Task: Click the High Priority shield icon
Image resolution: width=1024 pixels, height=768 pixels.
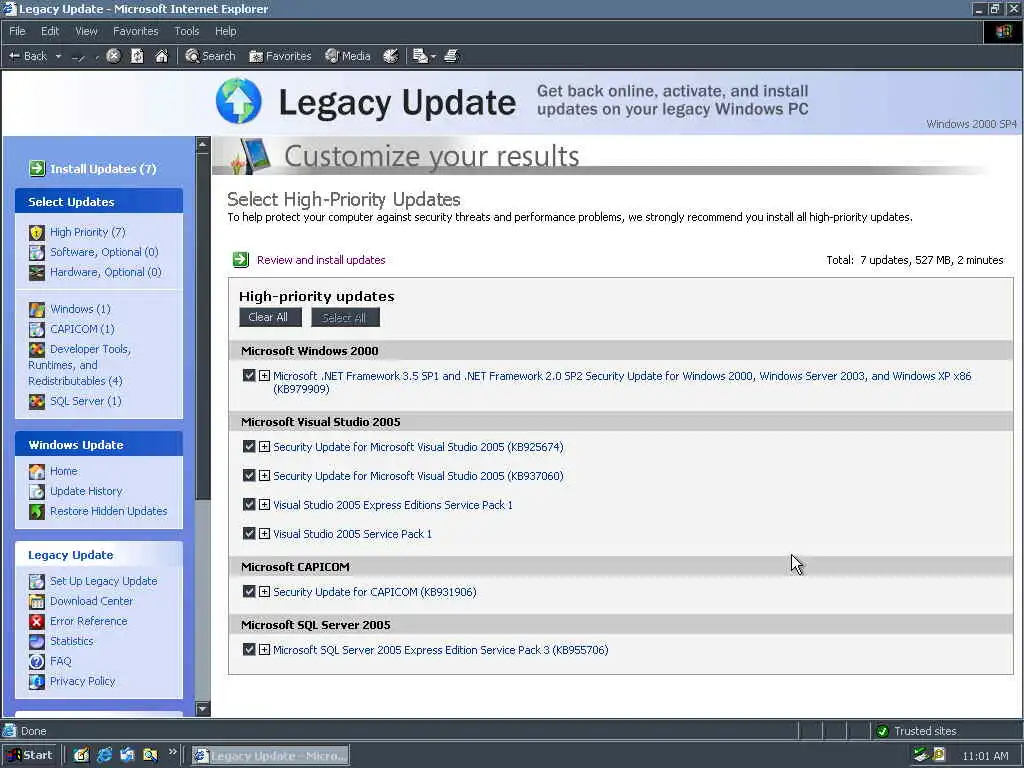Action: point(37,232)
